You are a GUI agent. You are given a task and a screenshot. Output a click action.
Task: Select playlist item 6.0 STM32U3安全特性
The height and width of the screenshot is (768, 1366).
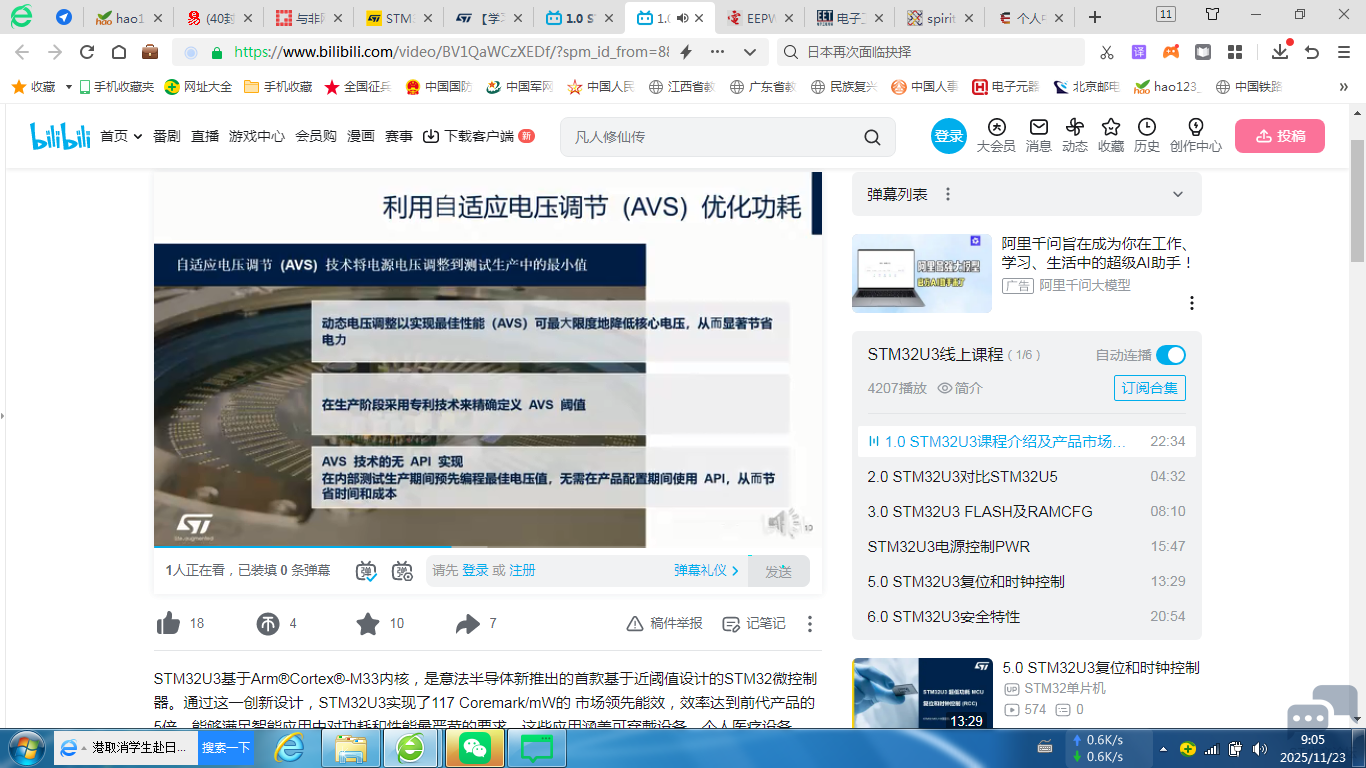click(x=1026, y=616)
